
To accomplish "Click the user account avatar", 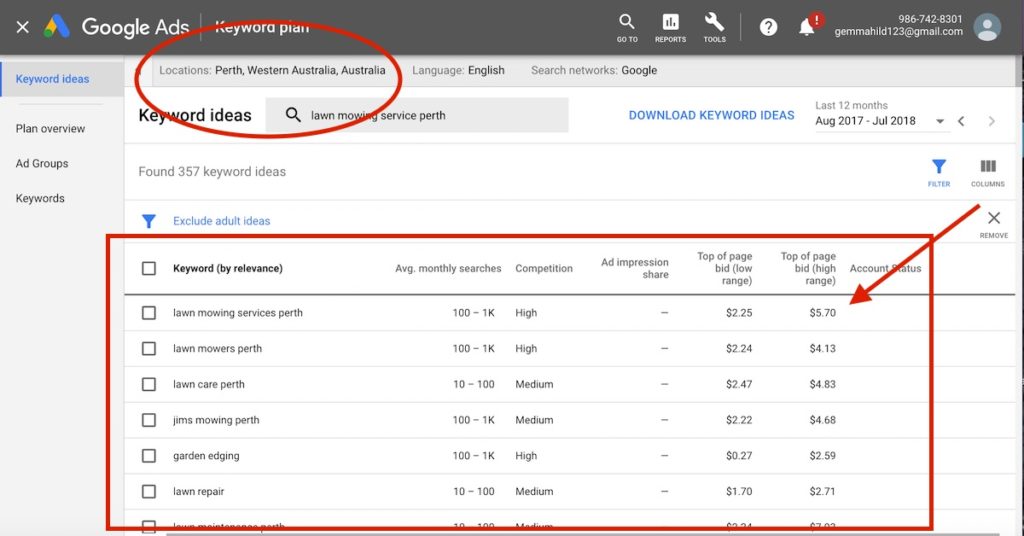I will click(987, 27).
